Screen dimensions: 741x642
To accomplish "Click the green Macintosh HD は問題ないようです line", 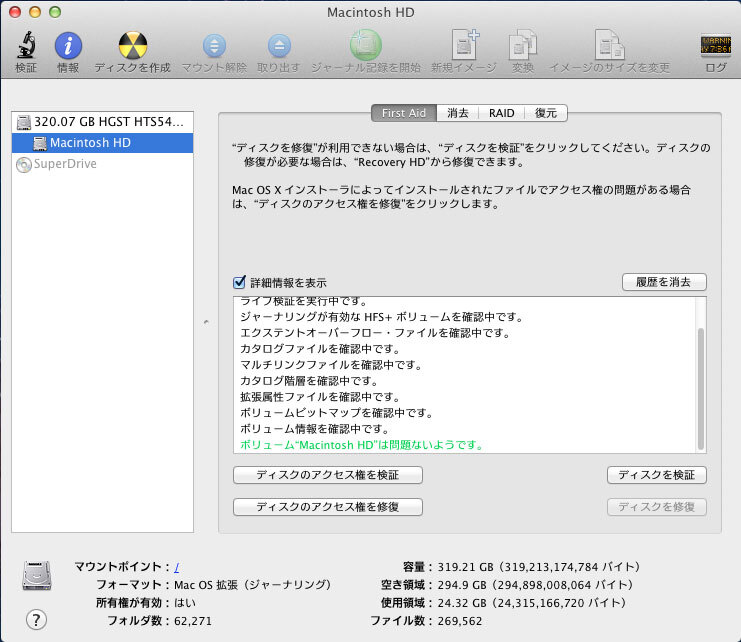I will 362,445.
